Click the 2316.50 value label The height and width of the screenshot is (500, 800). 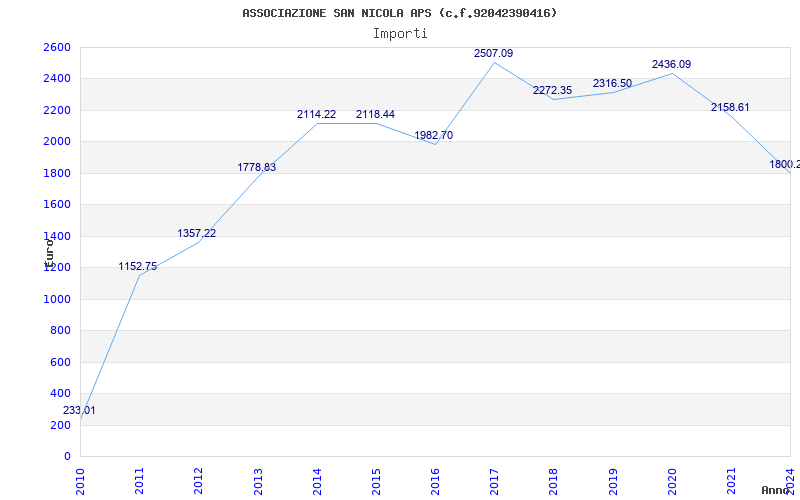click(612, 83)
